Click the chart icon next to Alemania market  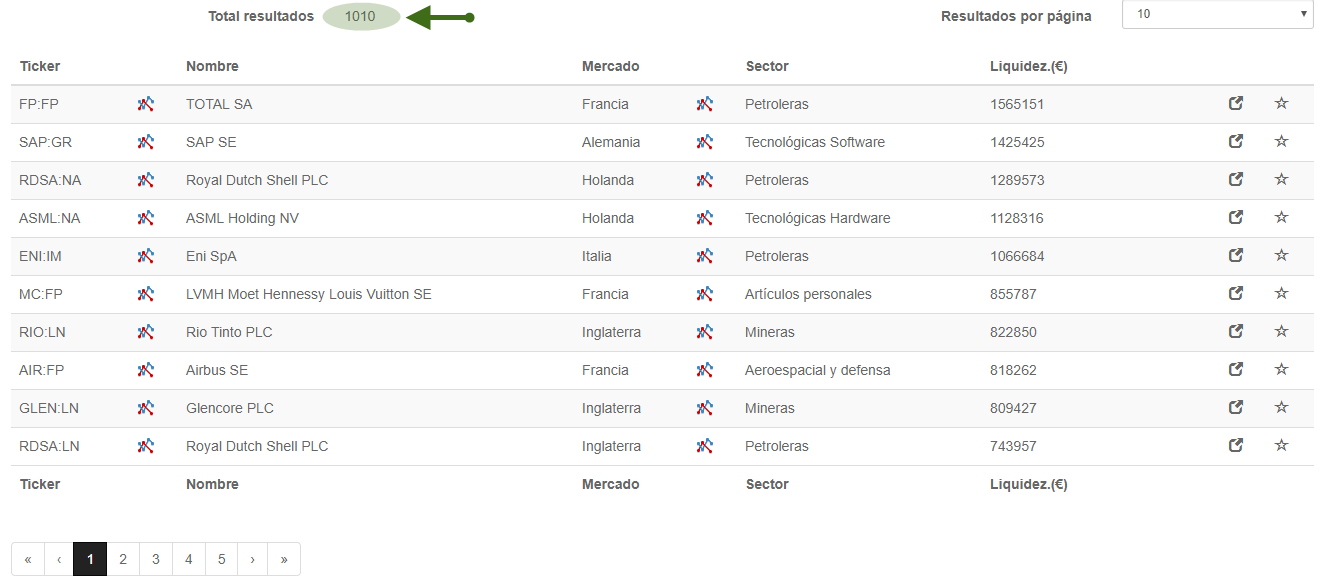705,142
